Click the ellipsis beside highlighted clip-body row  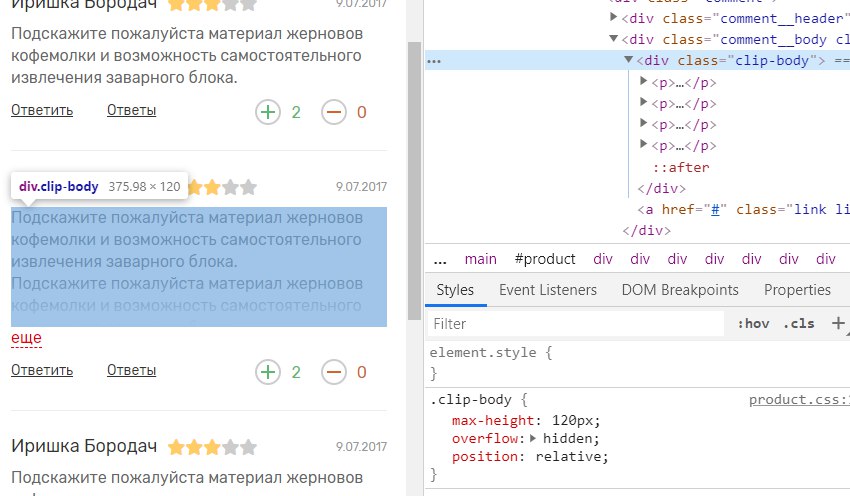click(434, 61)
